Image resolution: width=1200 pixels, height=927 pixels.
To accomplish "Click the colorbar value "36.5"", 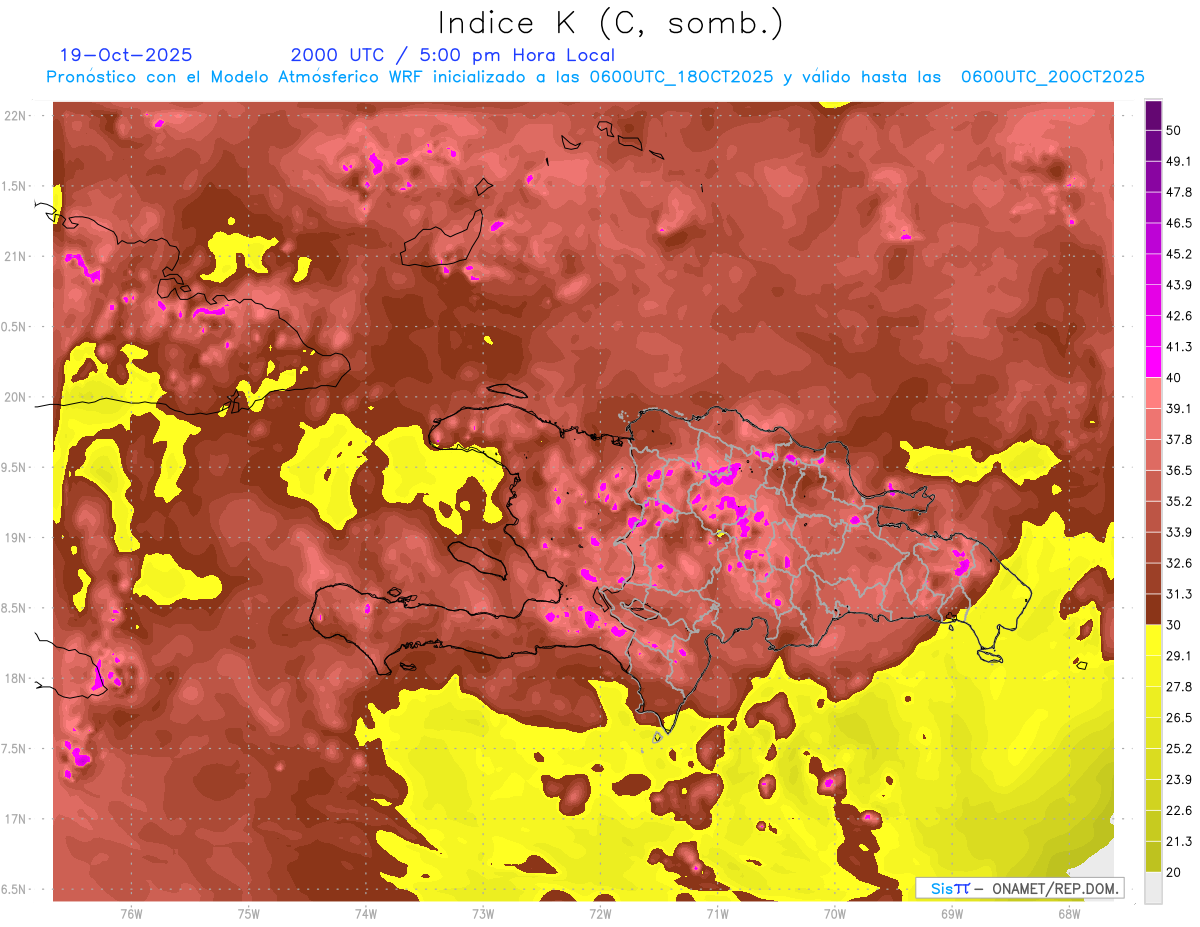I will click(1178, 470).
